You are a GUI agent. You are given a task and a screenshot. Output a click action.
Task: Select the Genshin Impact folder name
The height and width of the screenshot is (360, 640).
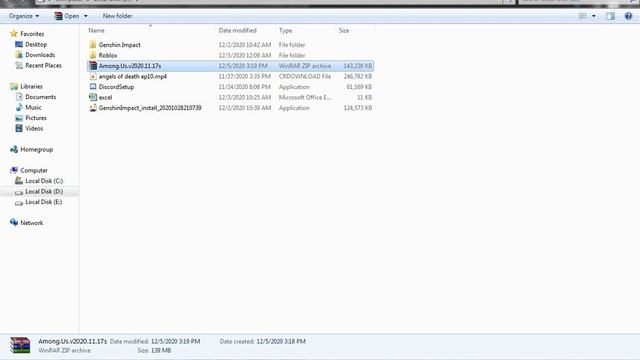click(x=120, y=44)
